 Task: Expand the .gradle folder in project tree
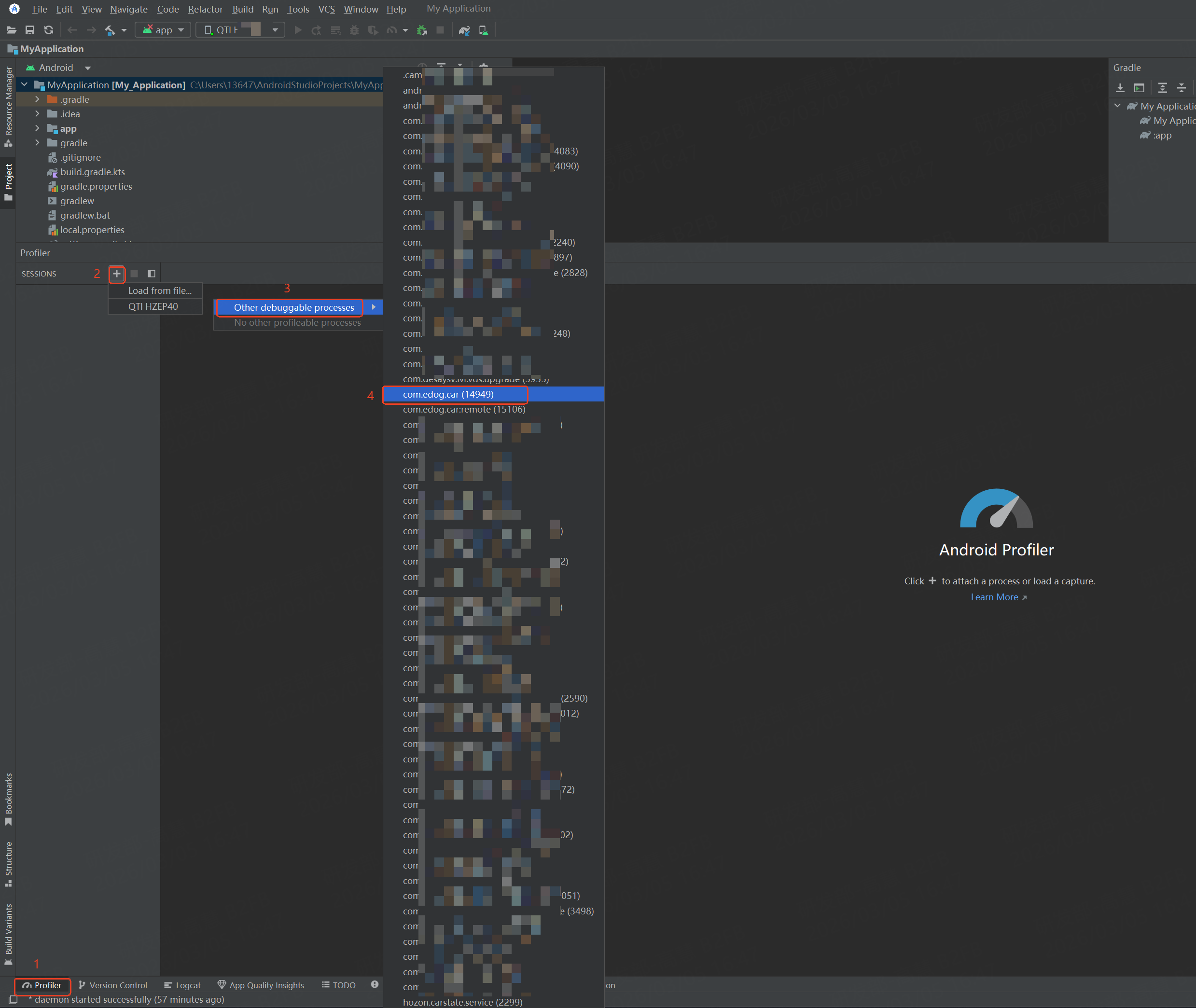click(37, 99)
